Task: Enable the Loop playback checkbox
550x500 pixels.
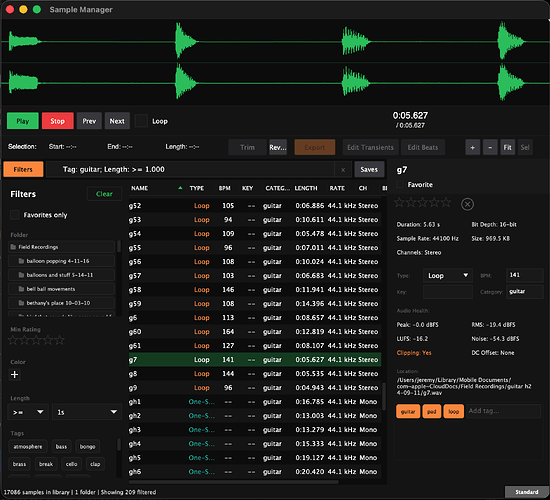Action: [x=141, y=121]
